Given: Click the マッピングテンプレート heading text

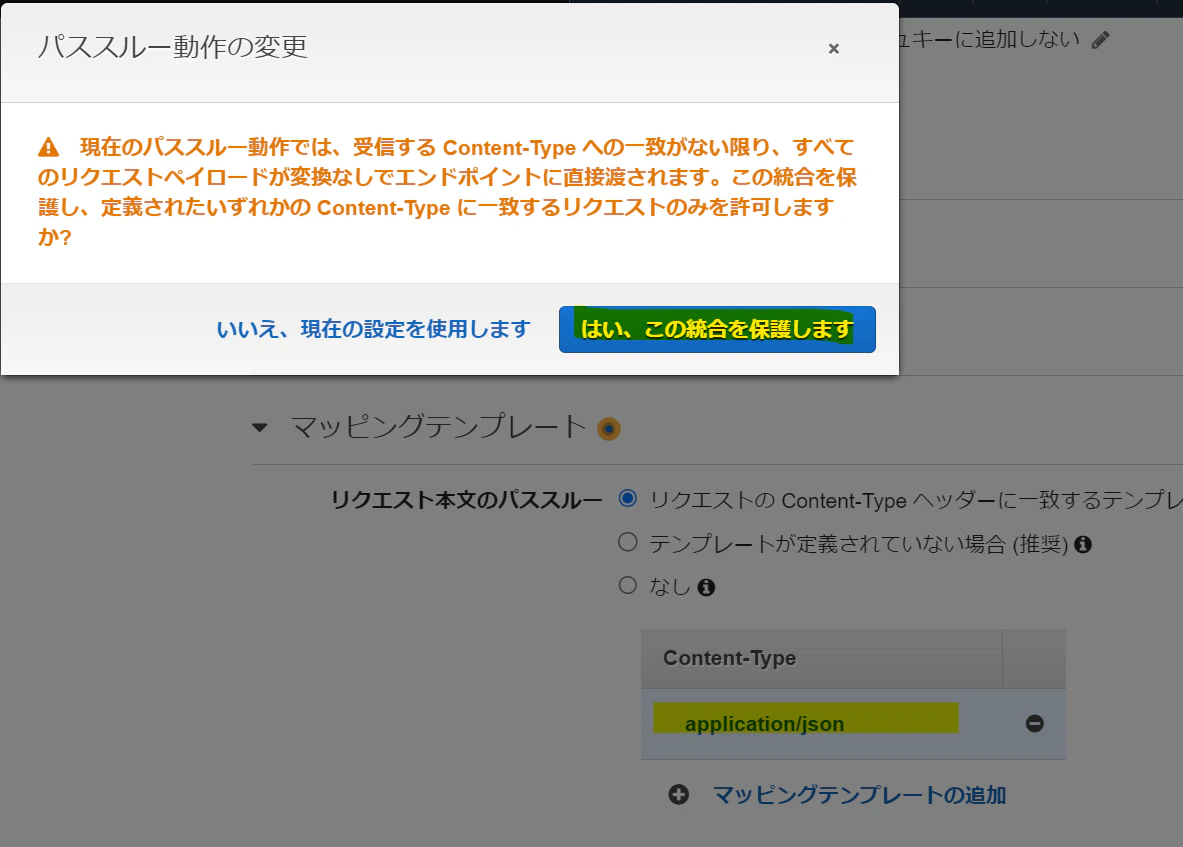Looking at the screenshot, I should point(438,428).
